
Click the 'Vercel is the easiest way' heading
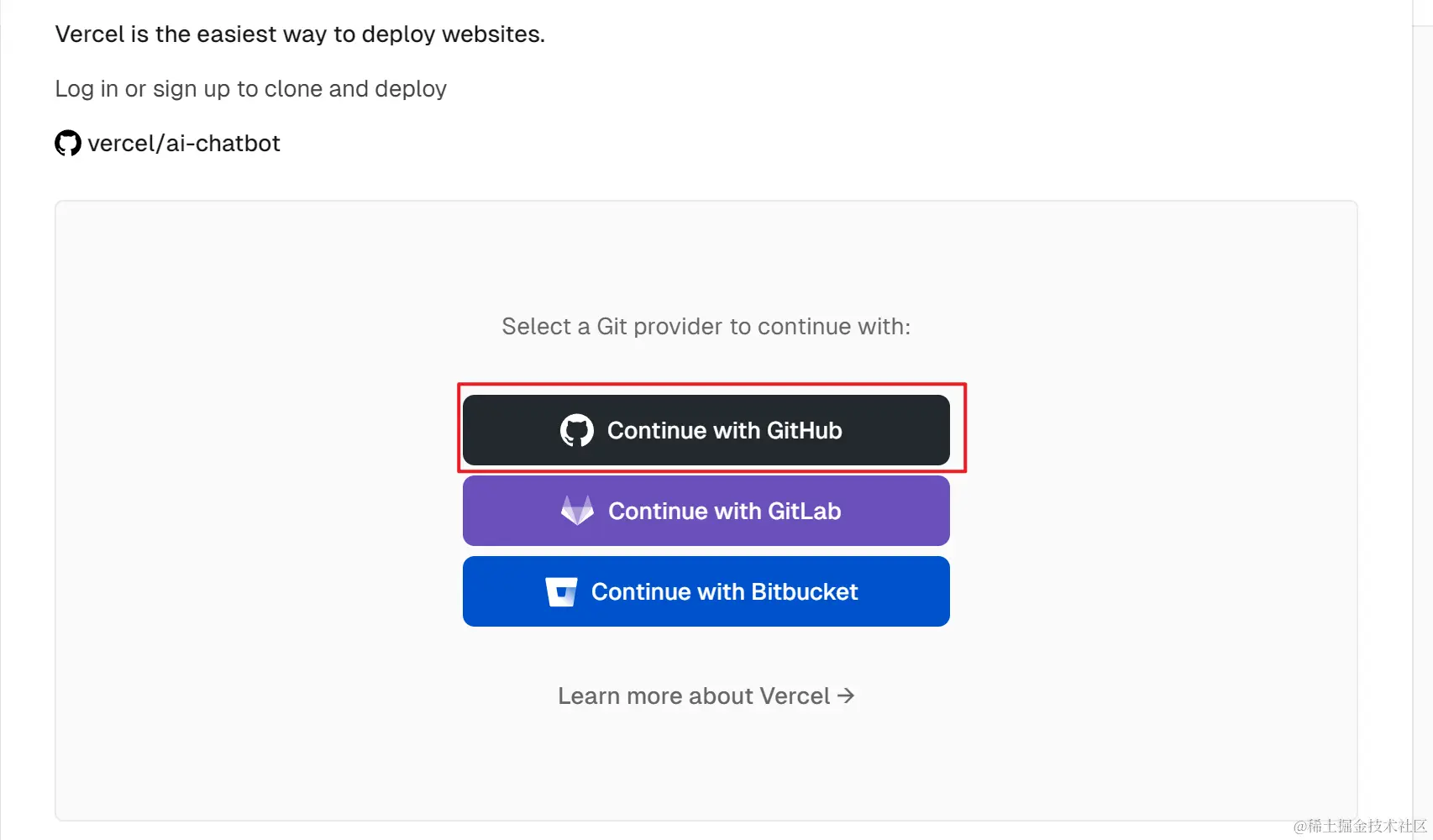click(300, 34)
